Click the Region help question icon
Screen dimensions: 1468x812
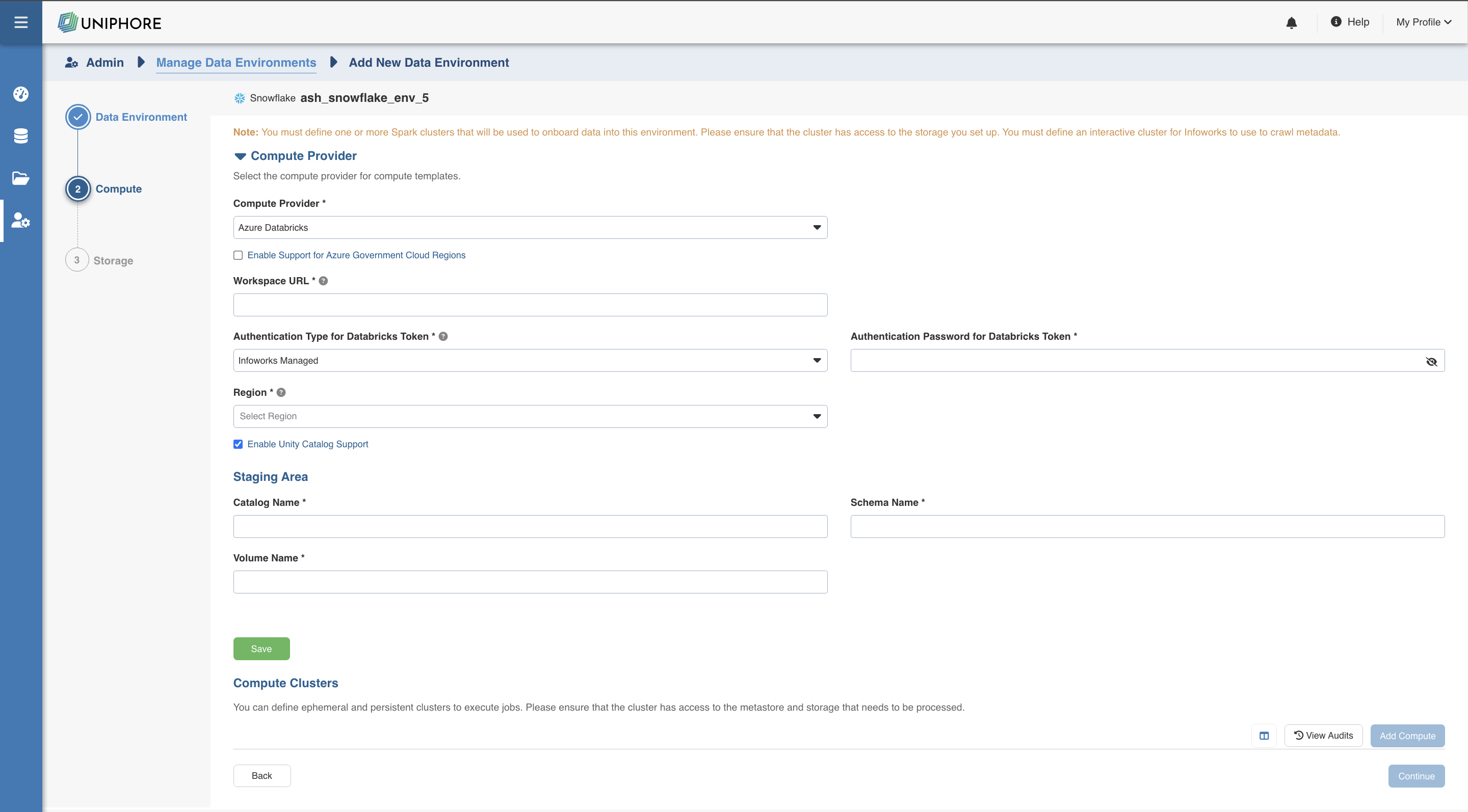tap(281, 393)
